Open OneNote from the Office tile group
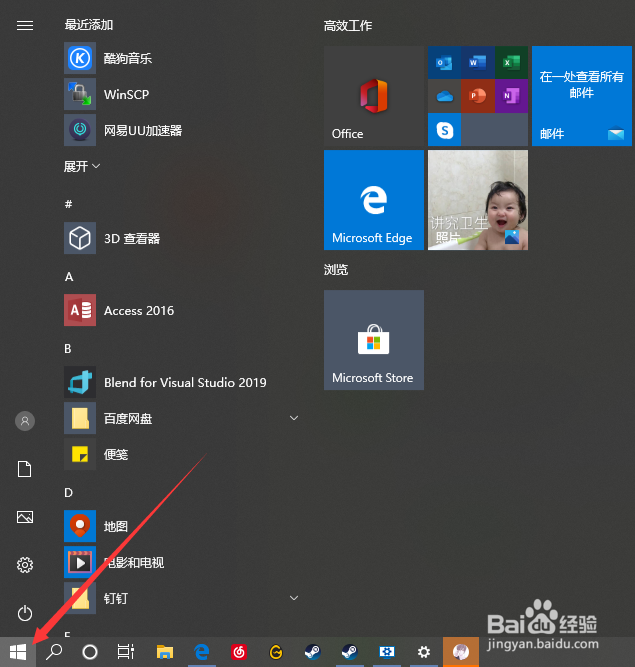Viewport: 635px width, 667px height. click(x=511, y=96)
